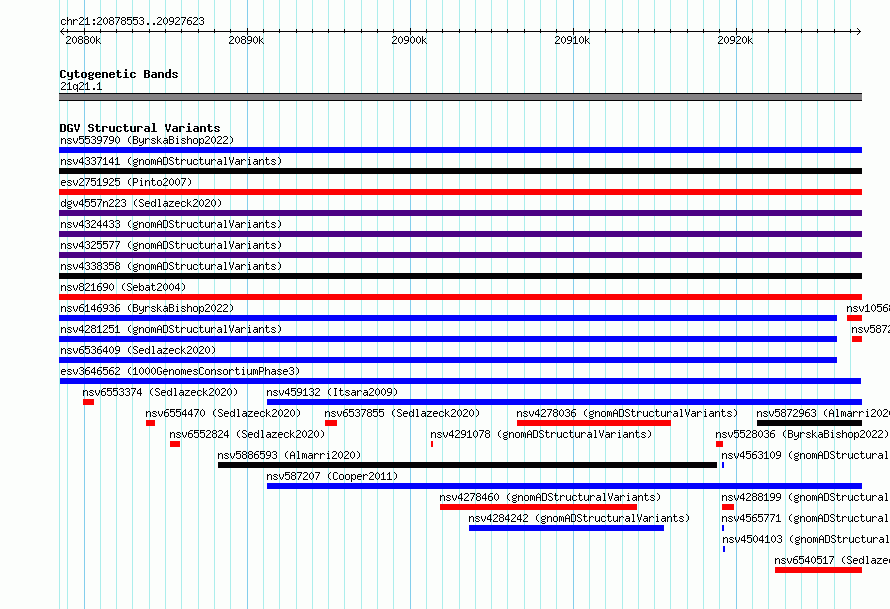890x609 pixels.
Task: Open the esv2751925 (Pinto2007) variant label
Action: (126, 182)
